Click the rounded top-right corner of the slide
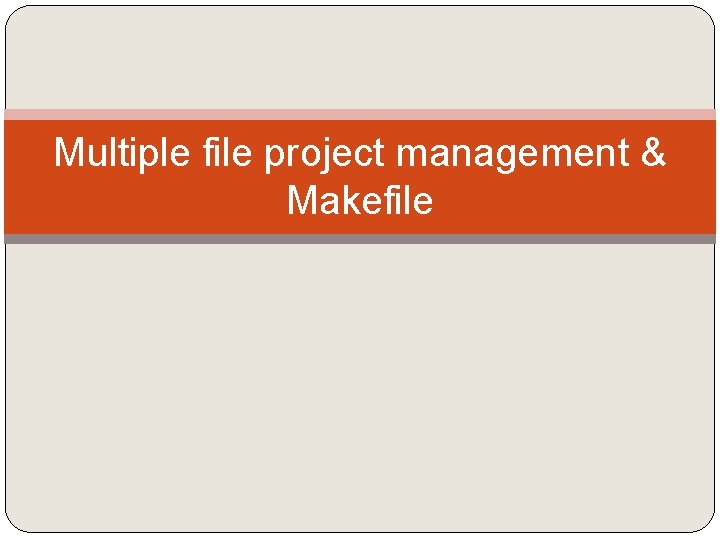 click(706, 14)
